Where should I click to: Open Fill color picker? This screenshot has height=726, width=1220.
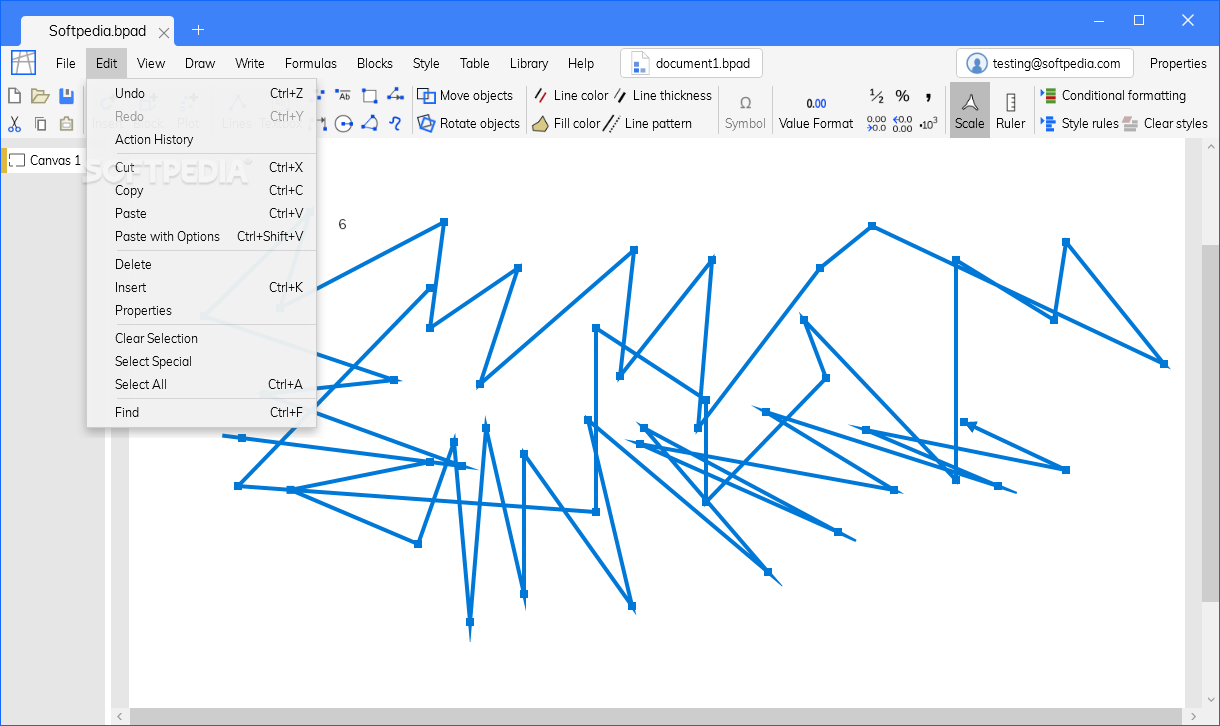click(566, 124)
